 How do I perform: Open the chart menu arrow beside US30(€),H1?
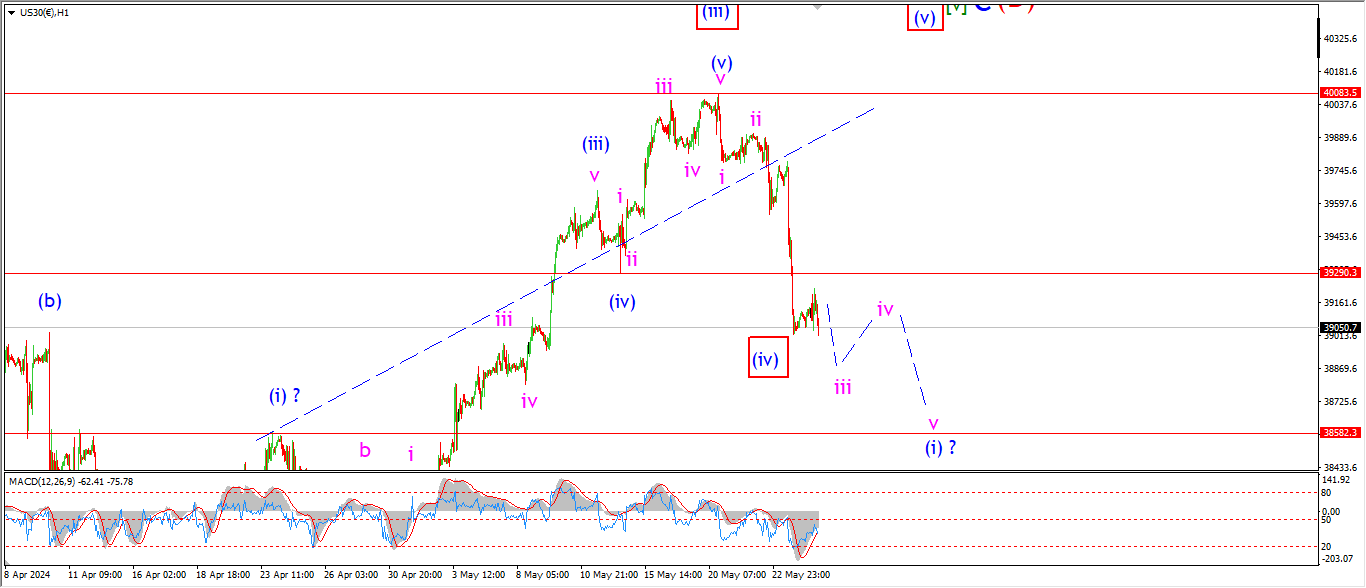(11, 13)
